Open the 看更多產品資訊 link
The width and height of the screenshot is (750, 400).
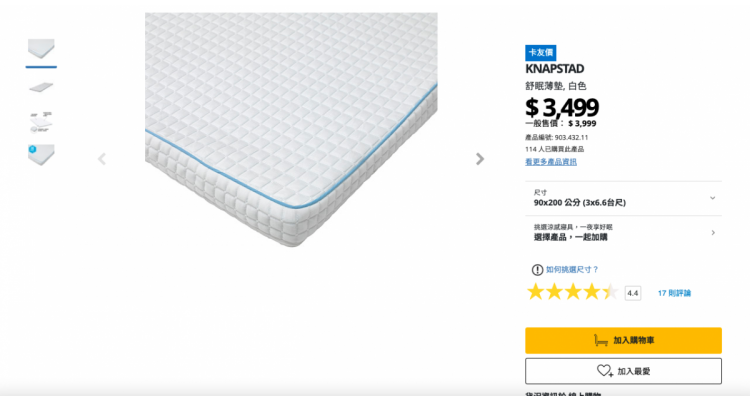pos(551,162)
